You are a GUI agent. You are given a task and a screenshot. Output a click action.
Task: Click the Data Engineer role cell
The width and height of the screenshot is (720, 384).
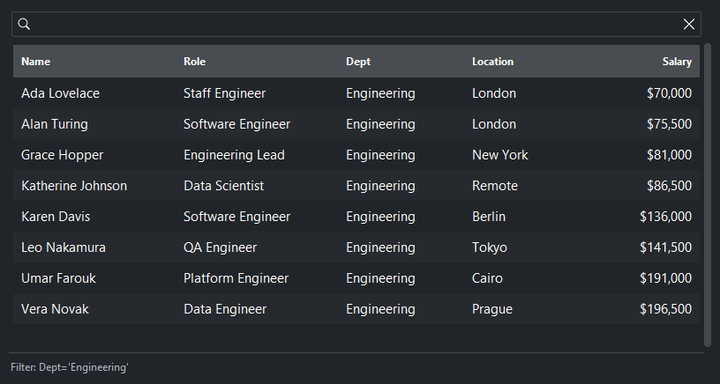225,309
